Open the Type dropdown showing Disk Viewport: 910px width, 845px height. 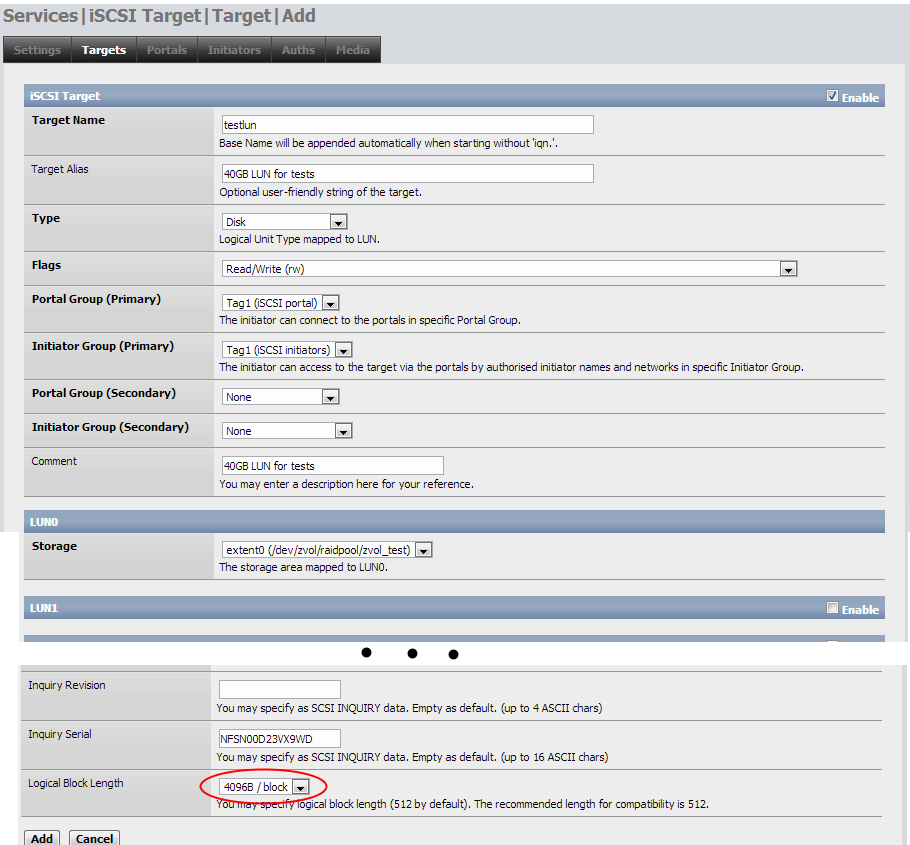284,222
